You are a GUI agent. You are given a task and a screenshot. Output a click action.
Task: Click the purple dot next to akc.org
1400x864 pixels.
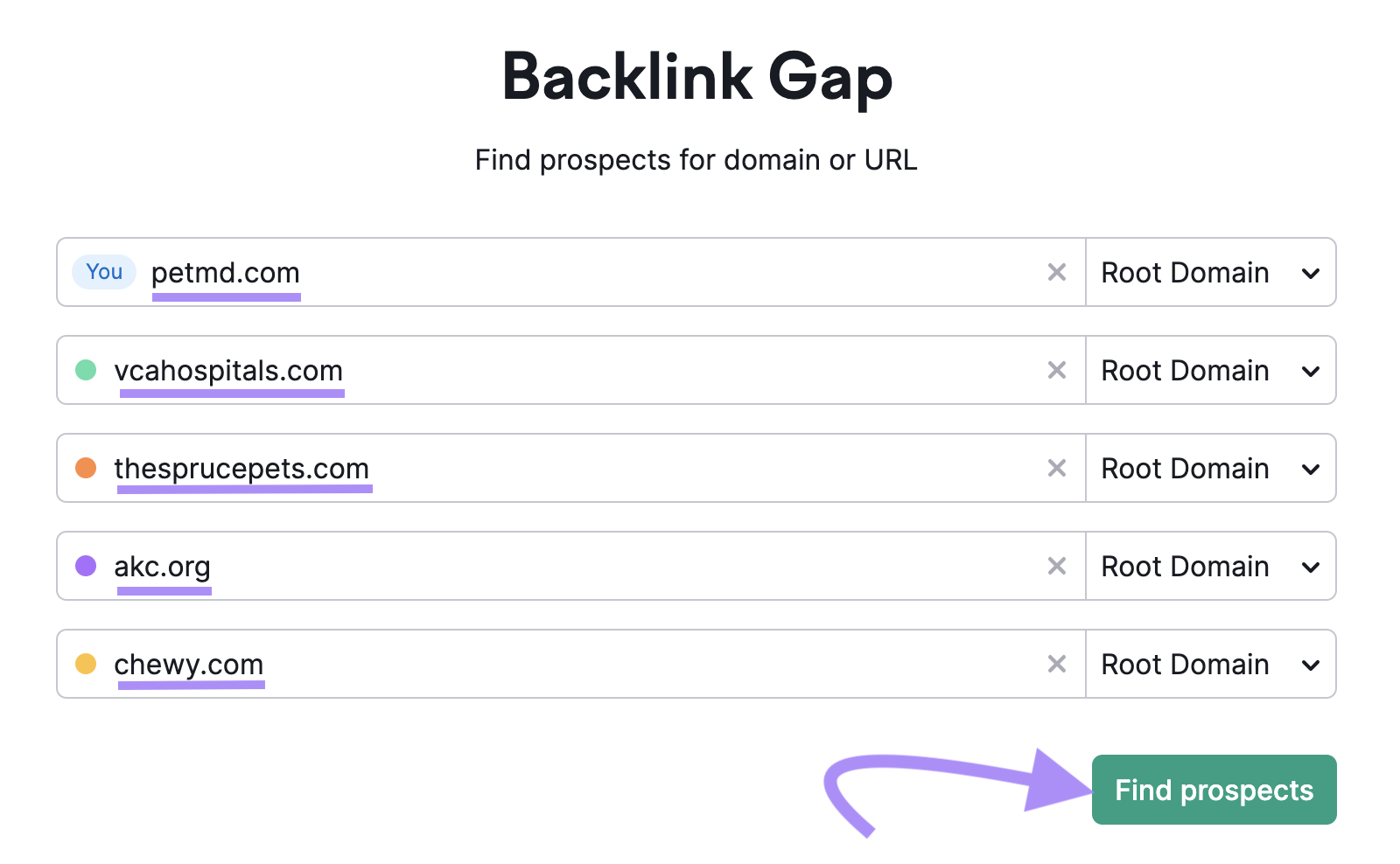pos(85,567)
